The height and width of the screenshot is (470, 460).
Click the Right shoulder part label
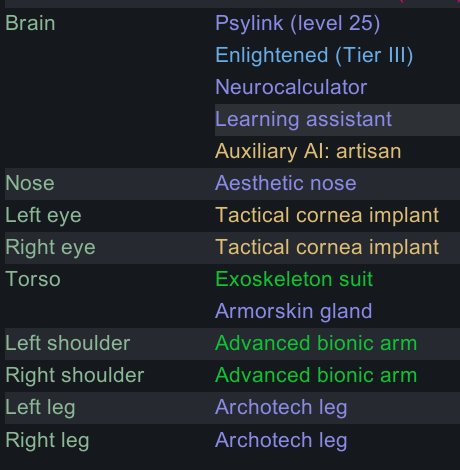(75, 375)
